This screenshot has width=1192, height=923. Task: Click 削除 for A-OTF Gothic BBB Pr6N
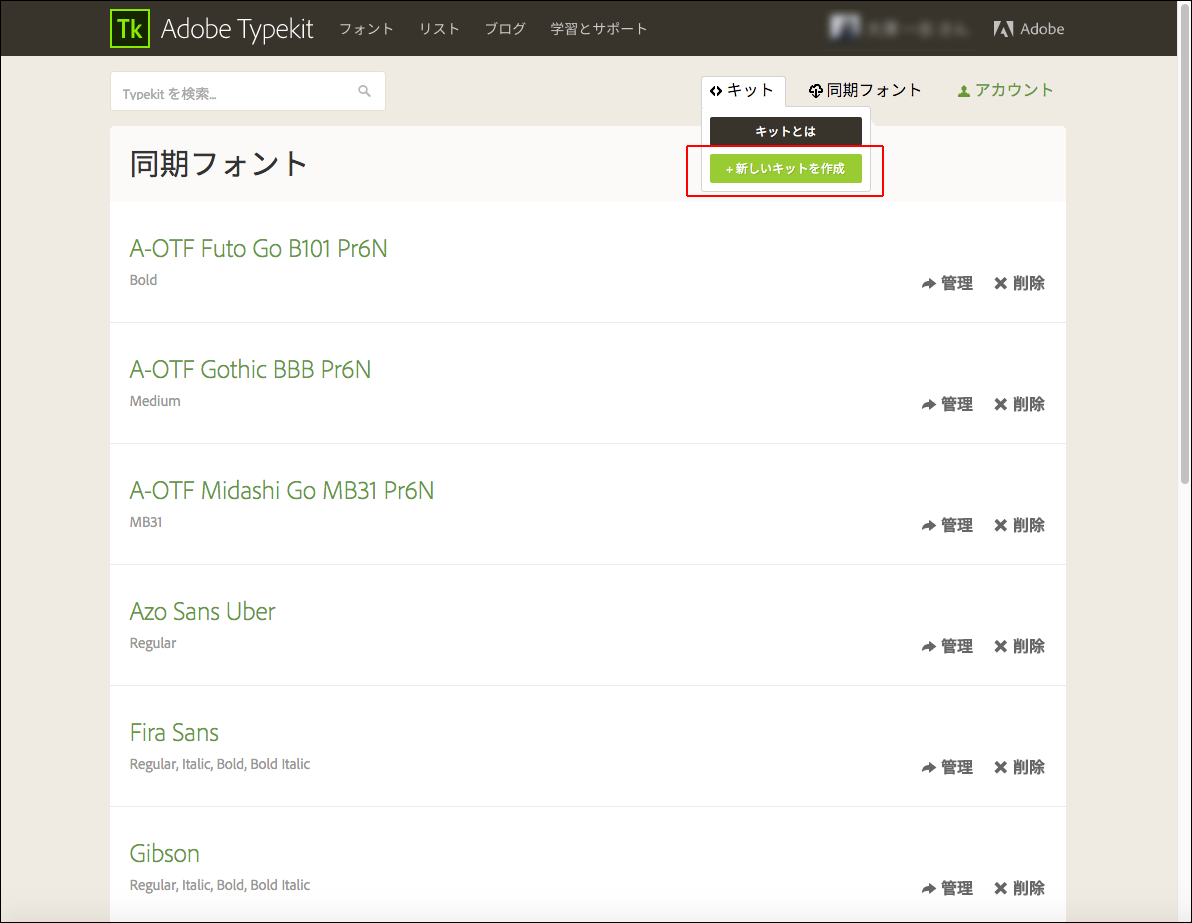[x=1019, y=404]
